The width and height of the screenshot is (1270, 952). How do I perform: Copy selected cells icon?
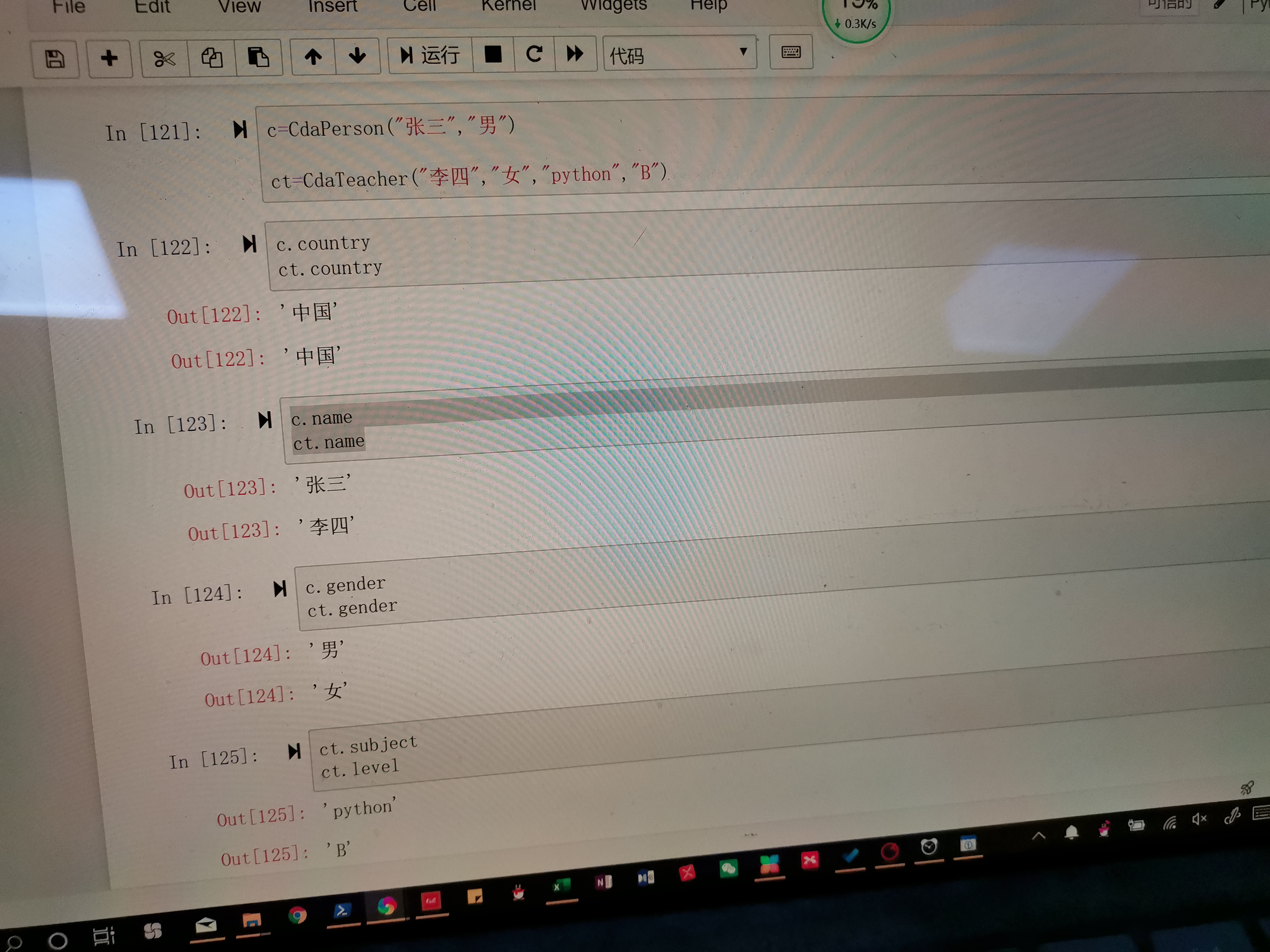click(x=212, y=57)
